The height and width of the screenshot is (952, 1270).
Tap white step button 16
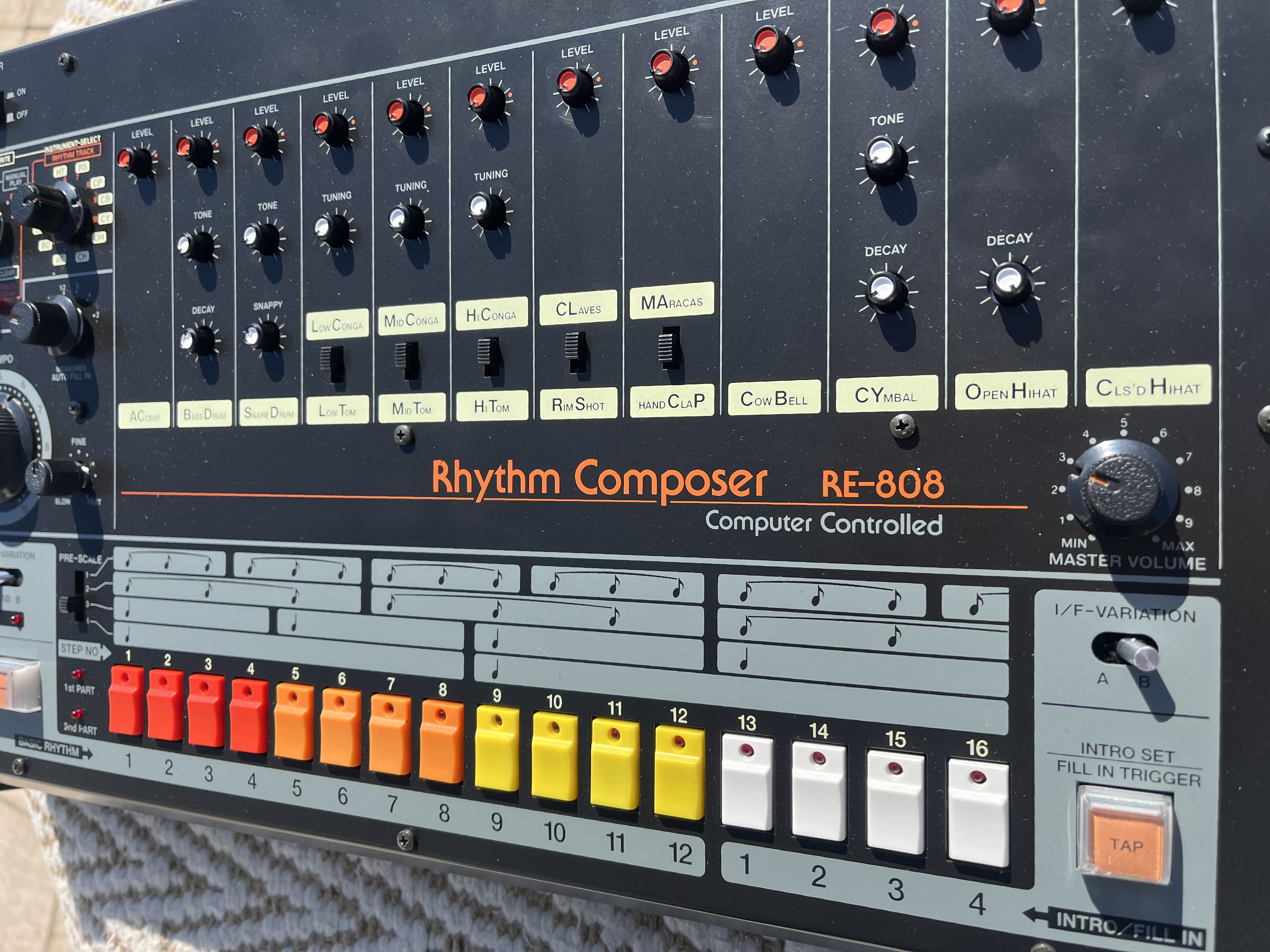[978, 813]
